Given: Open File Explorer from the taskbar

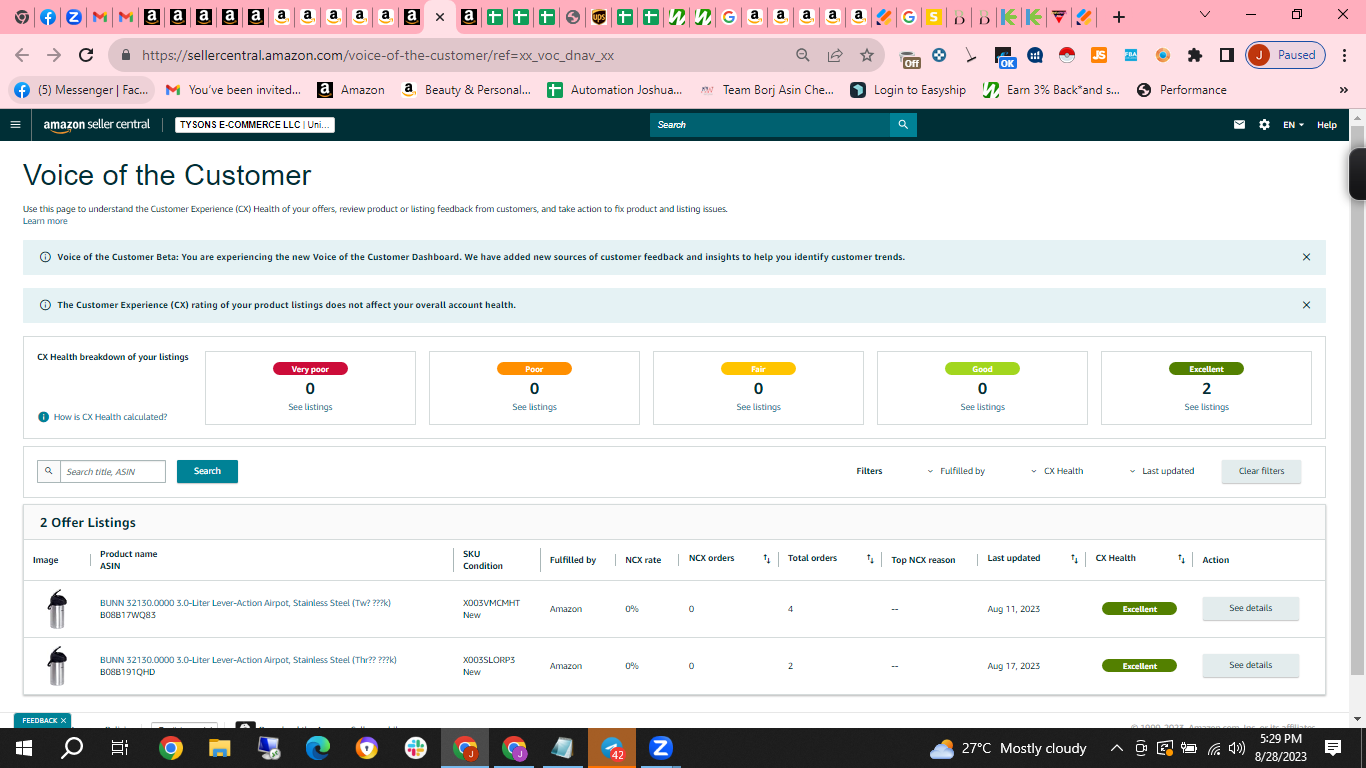Looking at the screenshot, I should (220, 748).
